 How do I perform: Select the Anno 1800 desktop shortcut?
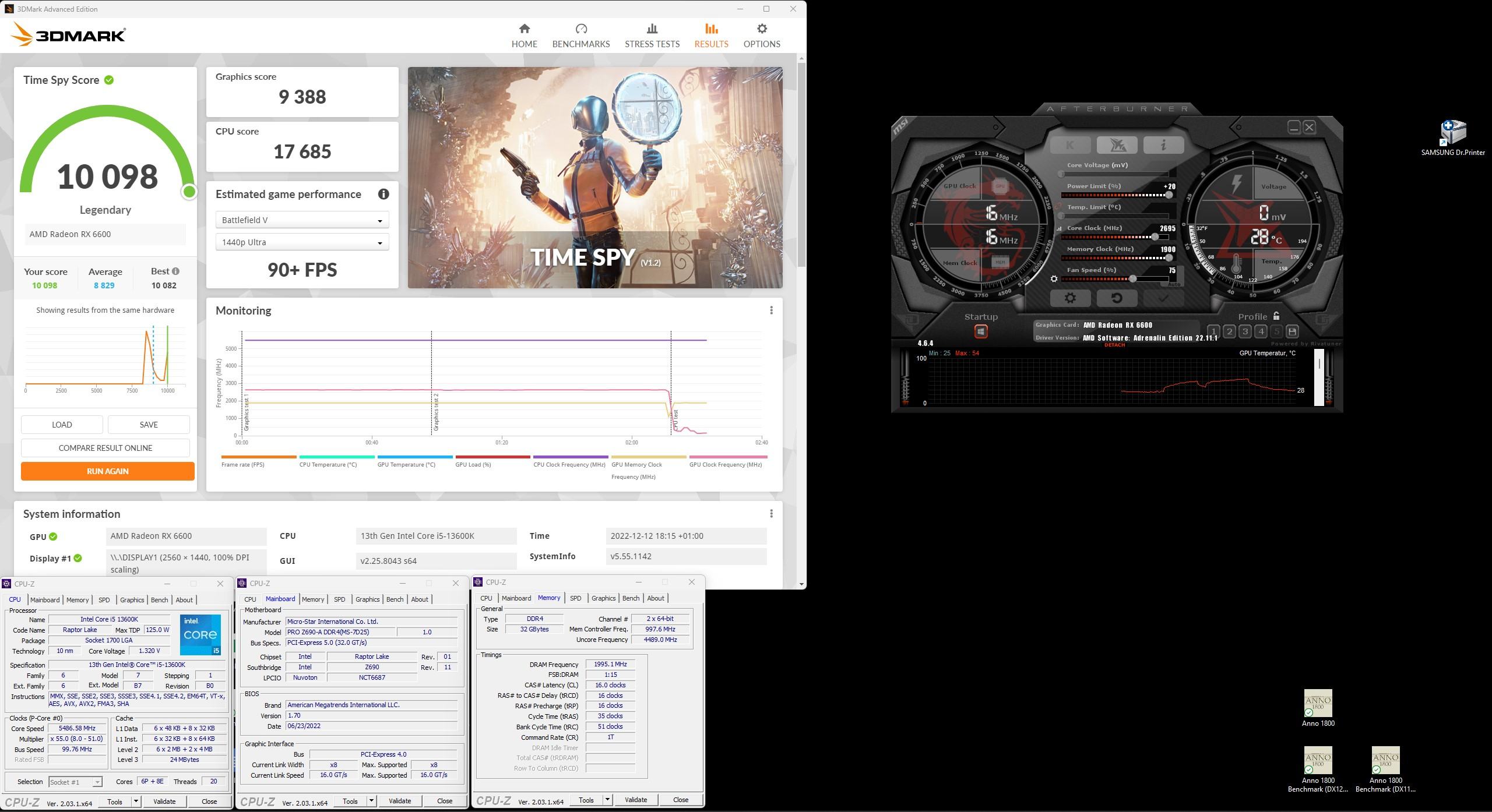1318,708
